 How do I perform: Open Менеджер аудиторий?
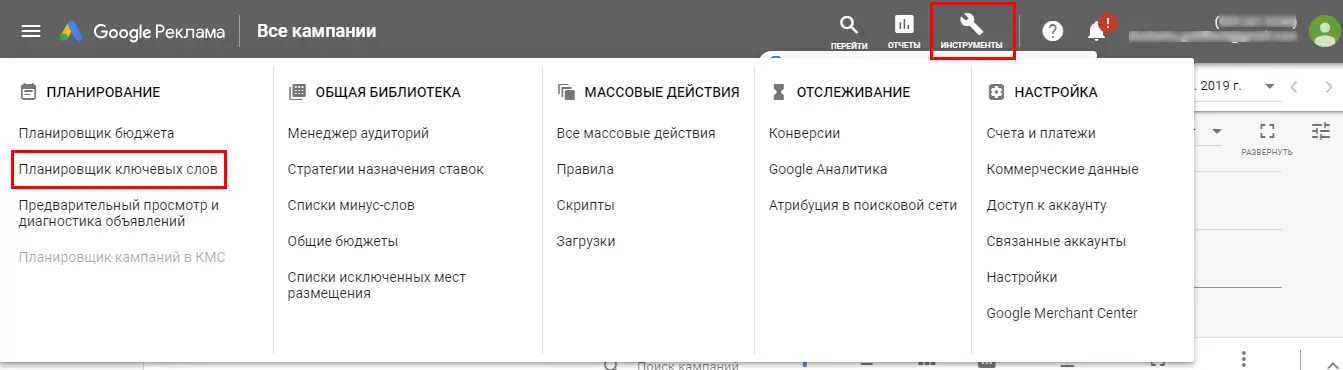tap(358, 133)
